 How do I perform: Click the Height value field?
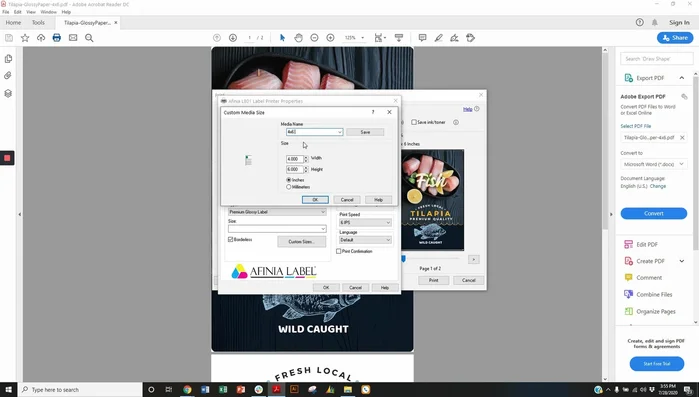tap(294, 169)
